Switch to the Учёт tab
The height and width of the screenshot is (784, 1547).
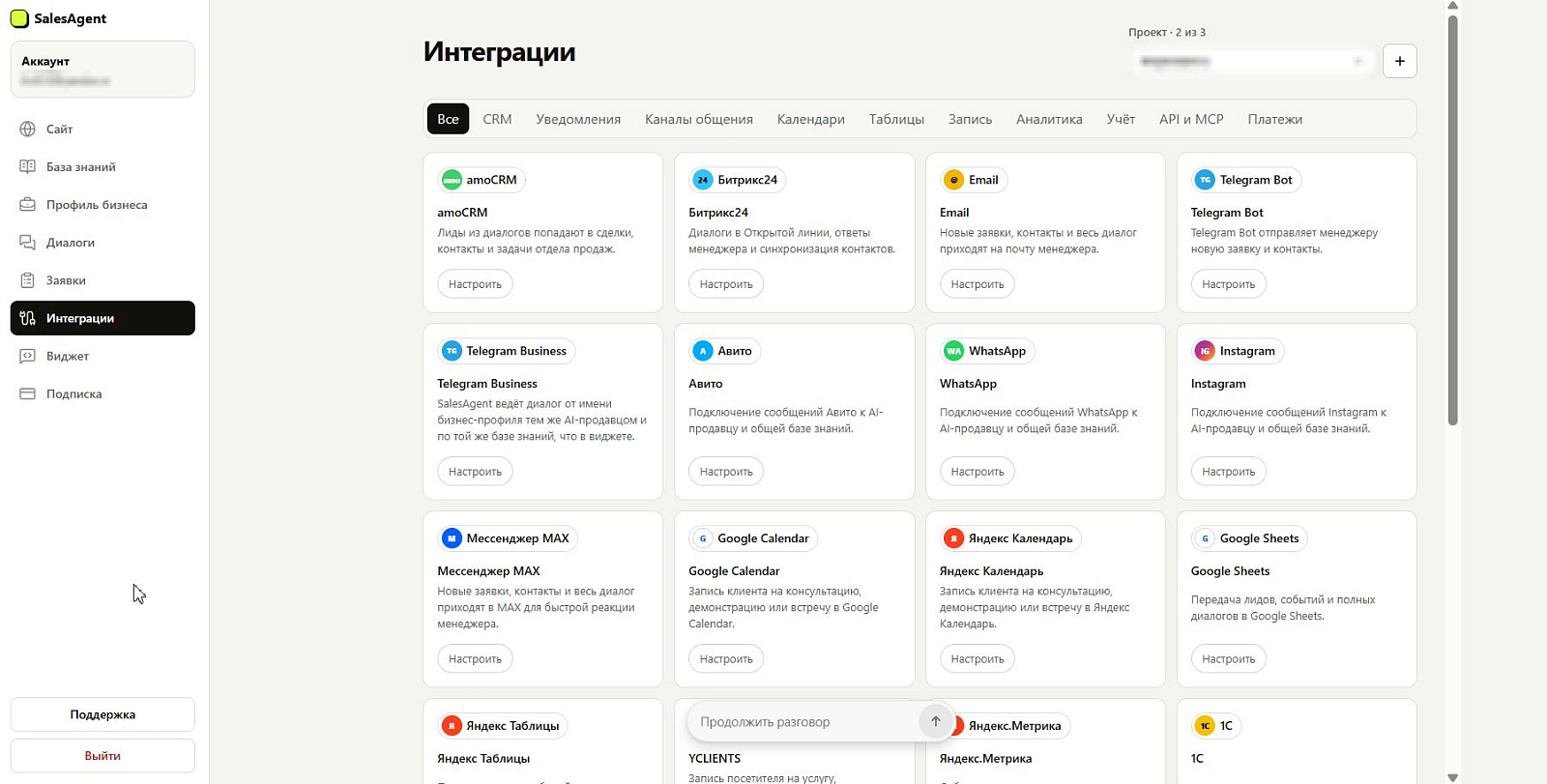pos(1121,119)
